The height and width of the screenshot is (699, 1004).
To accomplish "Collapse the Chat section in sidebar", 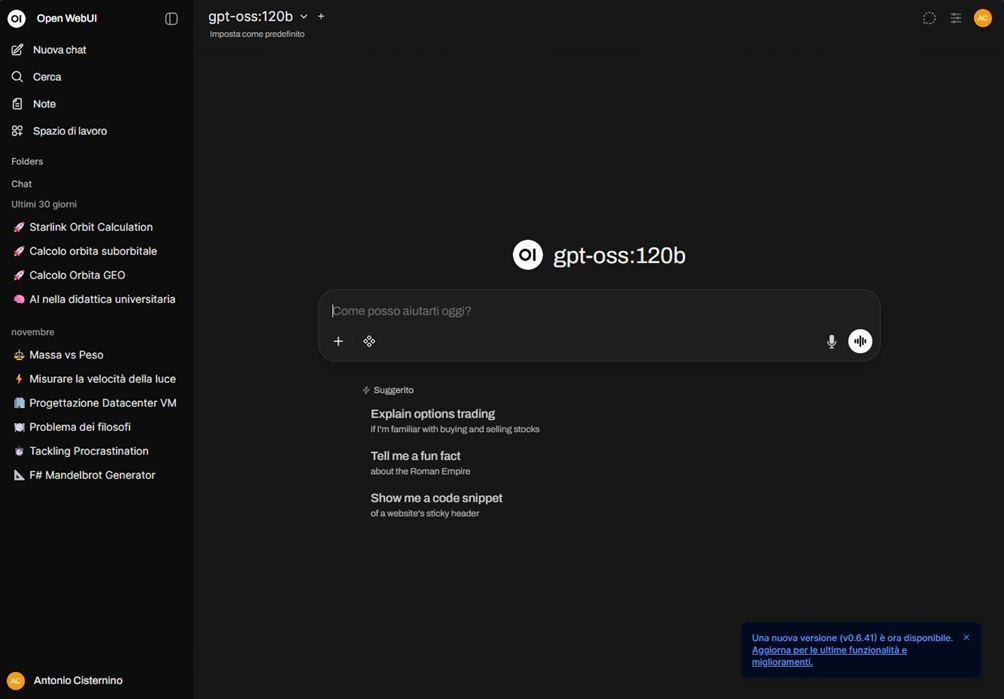I will point(21,184).
